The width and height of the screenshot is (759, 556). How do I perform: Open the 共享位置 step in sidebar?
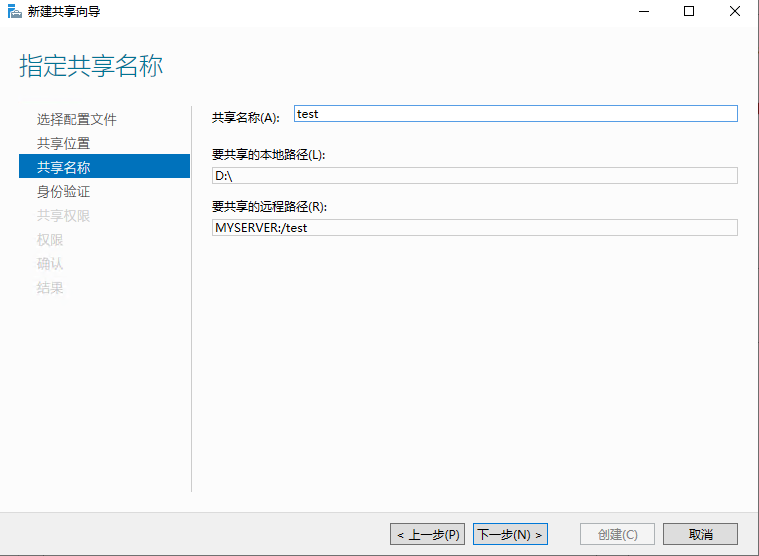pos(63,143)
